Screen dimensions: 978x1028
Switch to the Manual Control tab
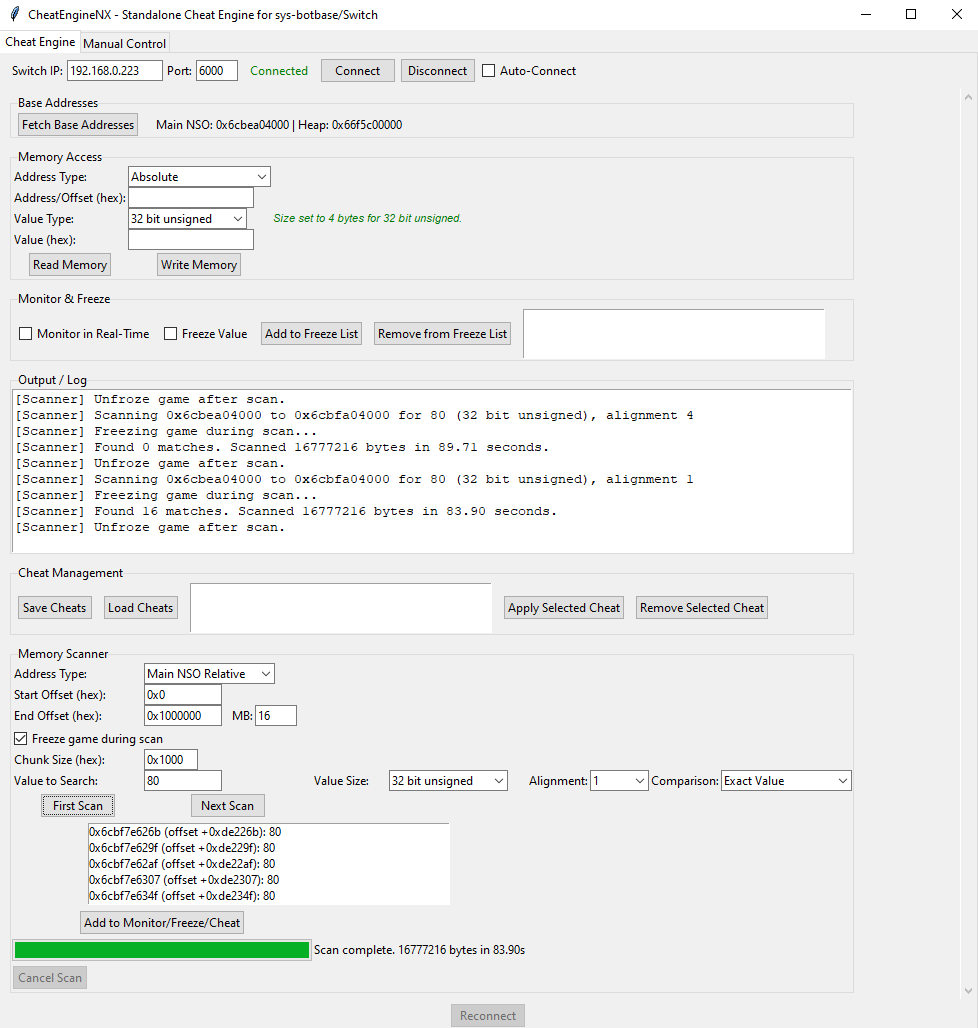pyautogui.click(x=125, y=43)
